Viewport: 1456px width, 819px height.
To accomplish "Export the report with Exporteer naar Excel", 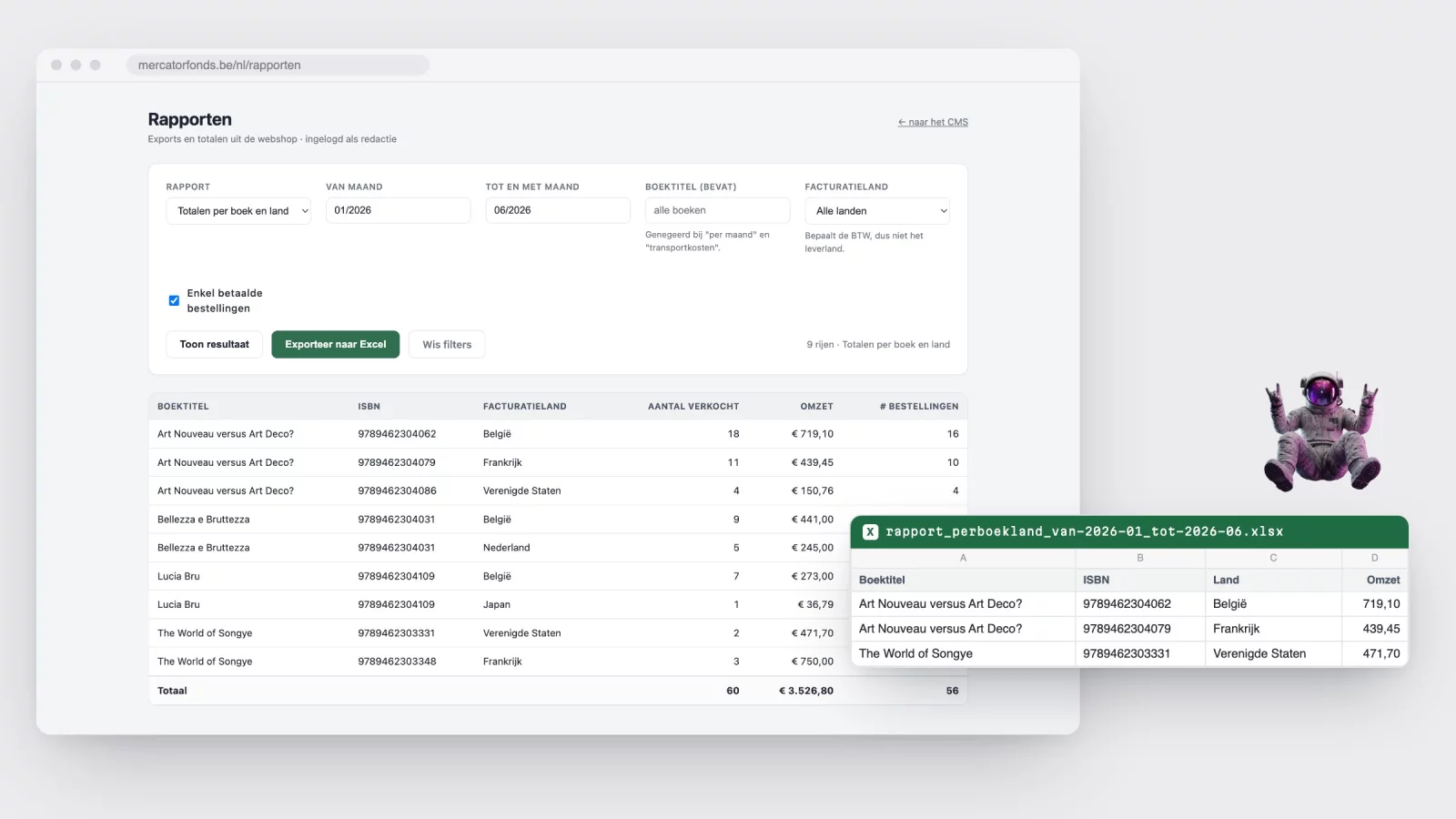I will click(336, 344).
